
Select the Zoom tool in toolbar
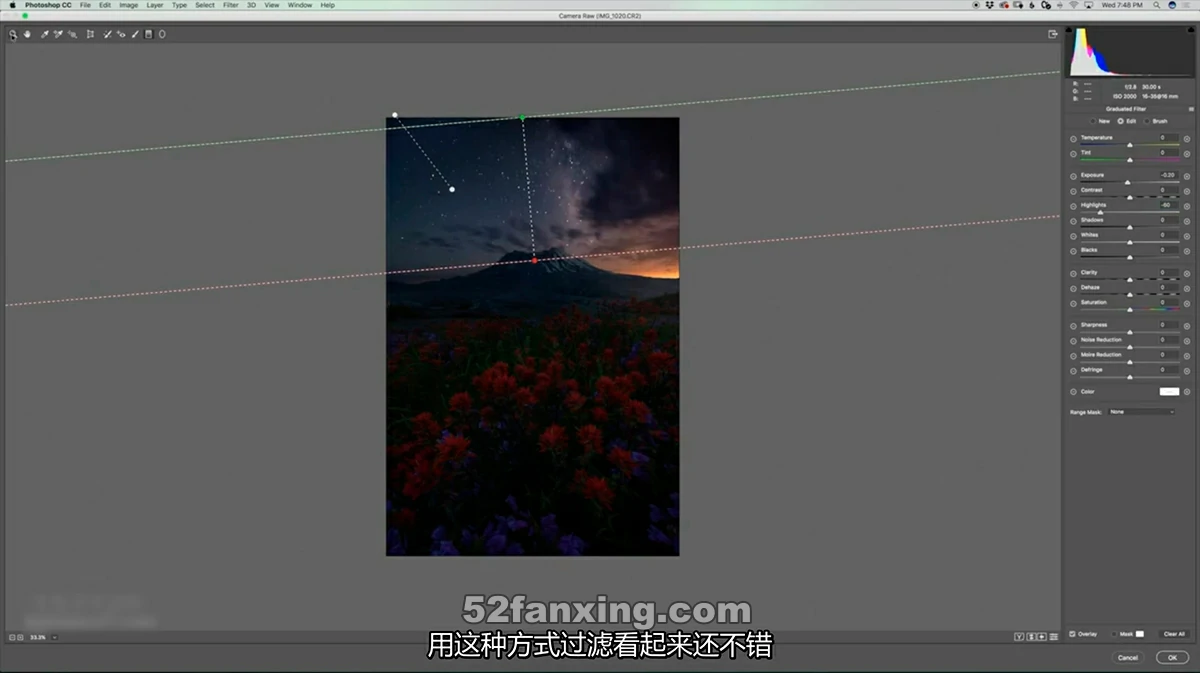click(x=13, y=34)
